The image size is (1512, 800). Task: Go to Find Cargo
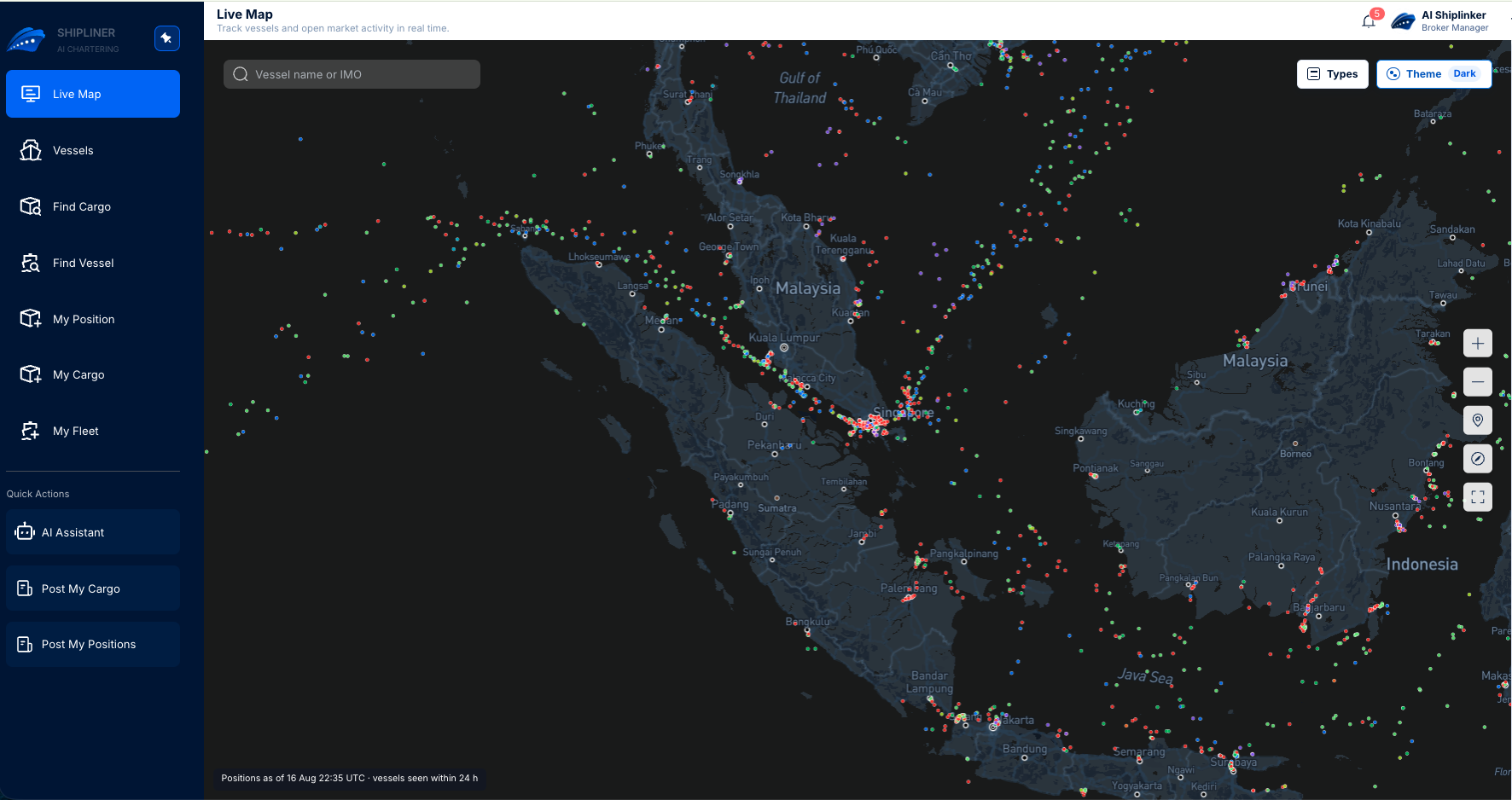(93, 206)
